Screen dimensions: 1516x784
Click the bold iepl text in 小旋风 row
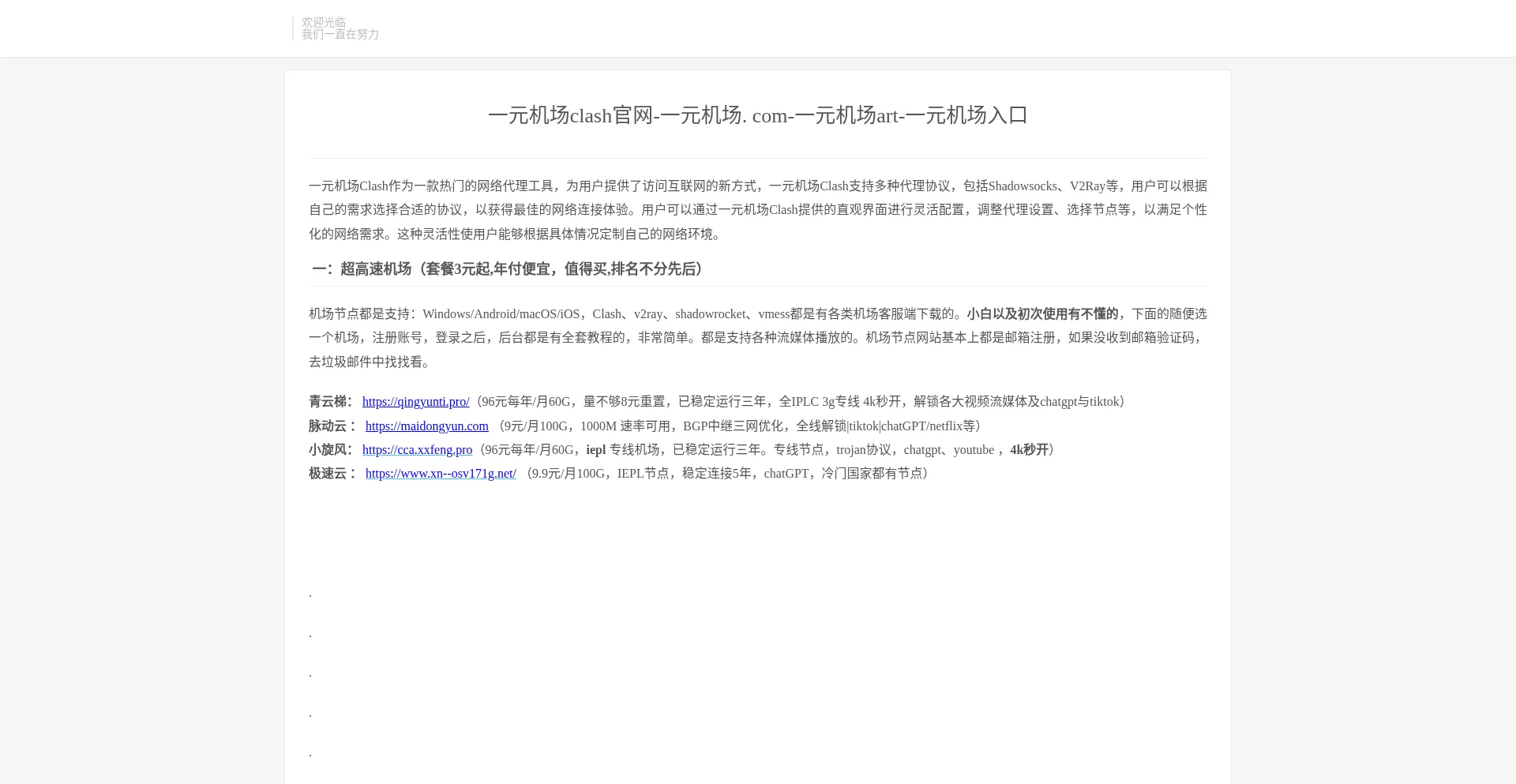tap(595, 450)
